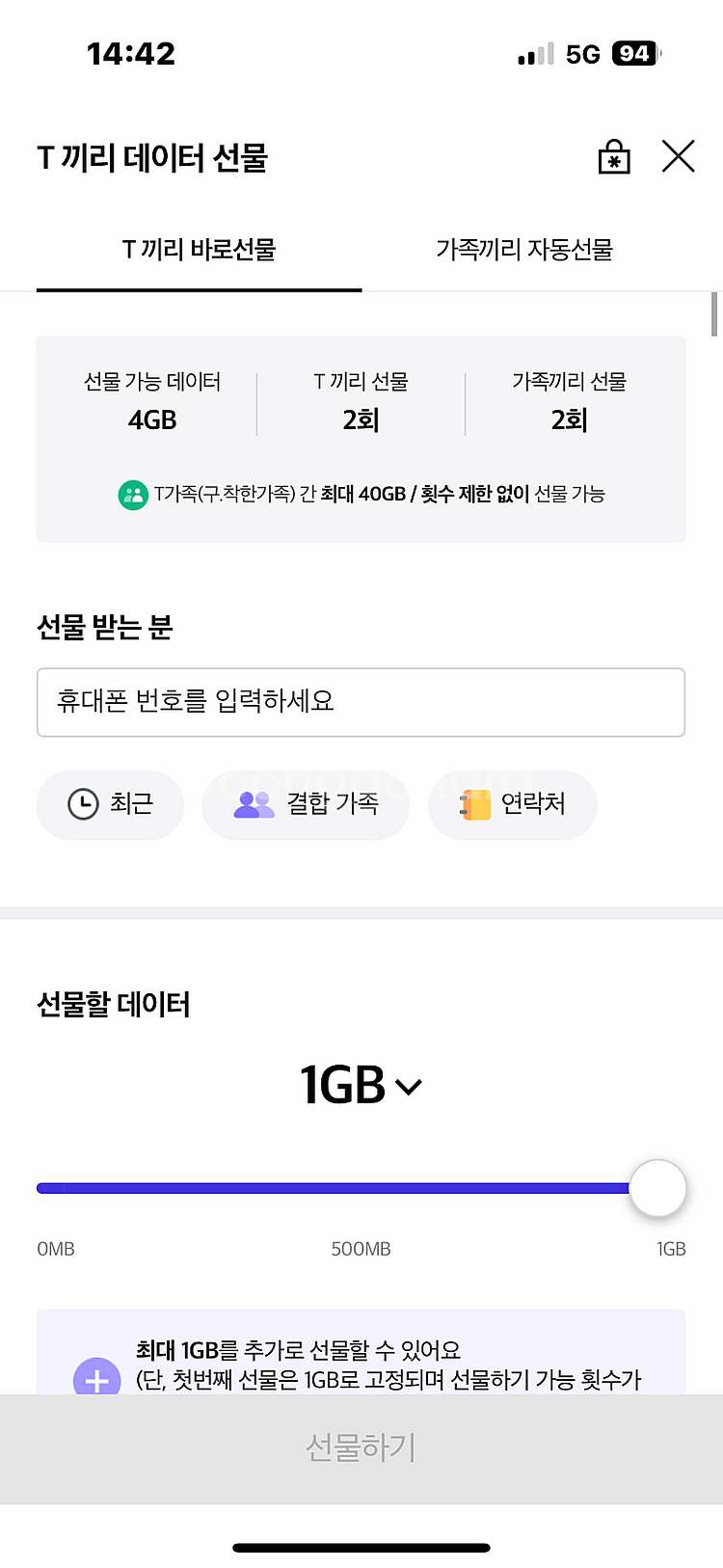Image resolution: width=723 pixels, height=1568 pixels.
Task: Open the yellow 연락처 address book icon
Action: [x=475, y=804]
